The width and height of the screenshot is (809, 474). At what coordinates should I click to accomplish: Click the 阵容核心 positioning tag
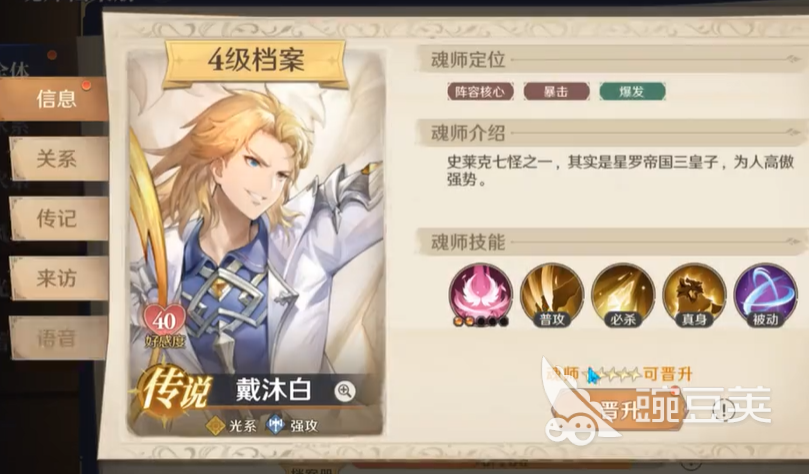[480, 92]
